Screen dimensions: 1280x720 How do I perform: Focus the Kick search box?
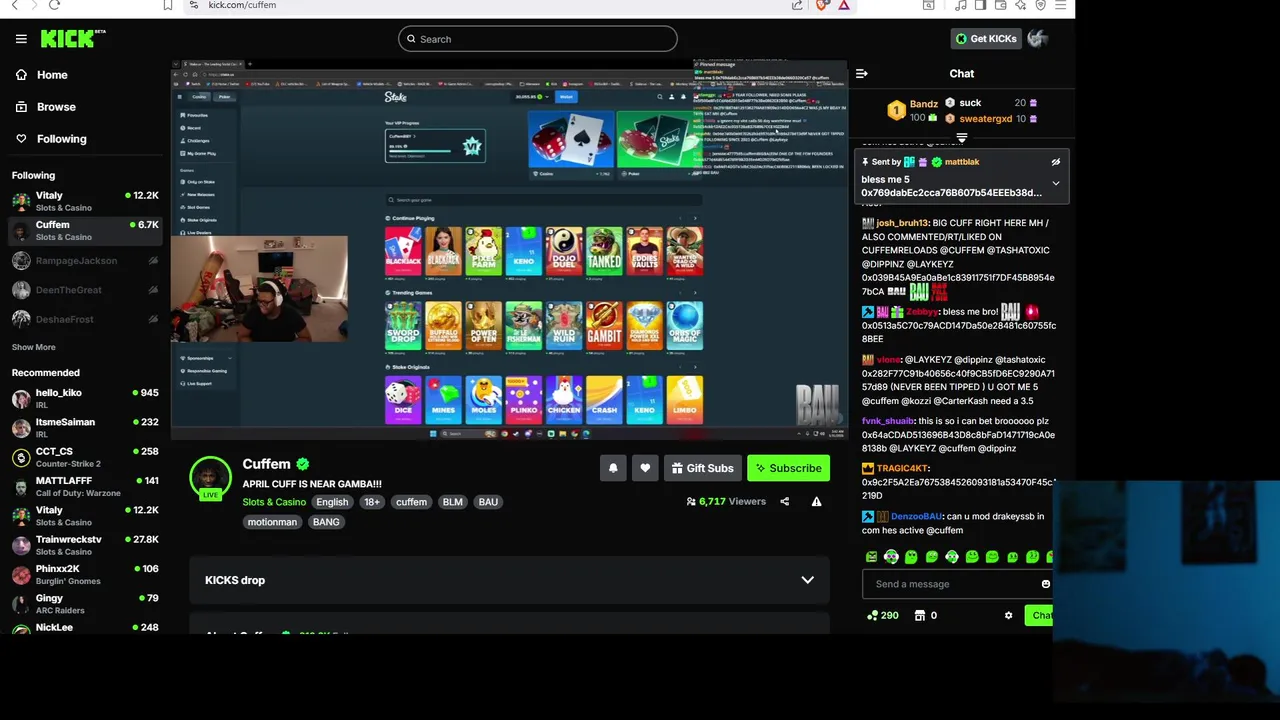click(537, 39)
